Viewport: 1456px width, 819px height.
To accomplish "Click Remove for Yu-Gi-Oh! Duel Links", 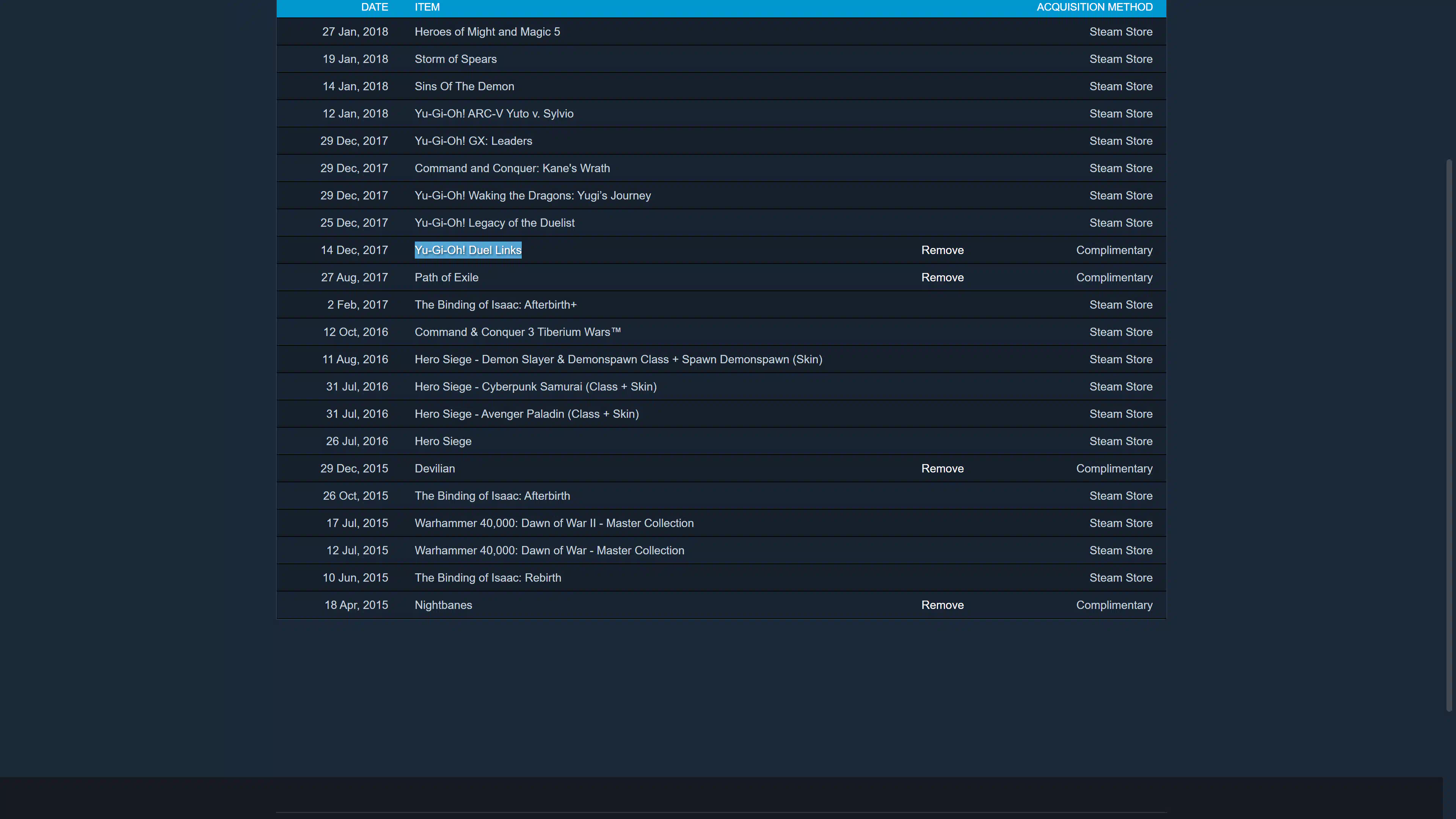I will (942, 250).
